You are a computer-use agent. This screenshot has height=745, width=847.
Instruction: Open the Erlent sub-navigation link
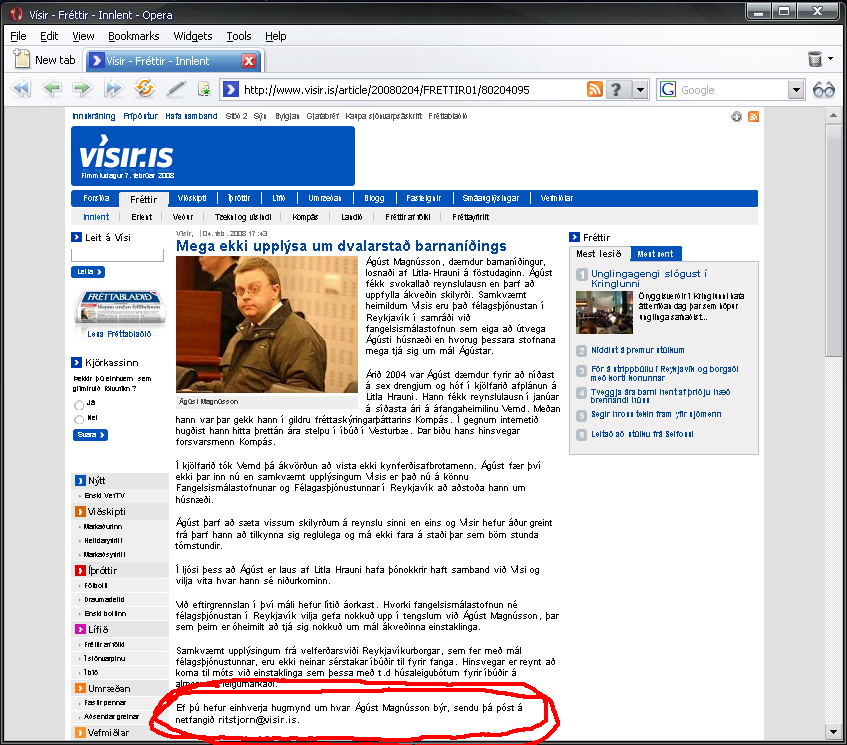(142, 217)
